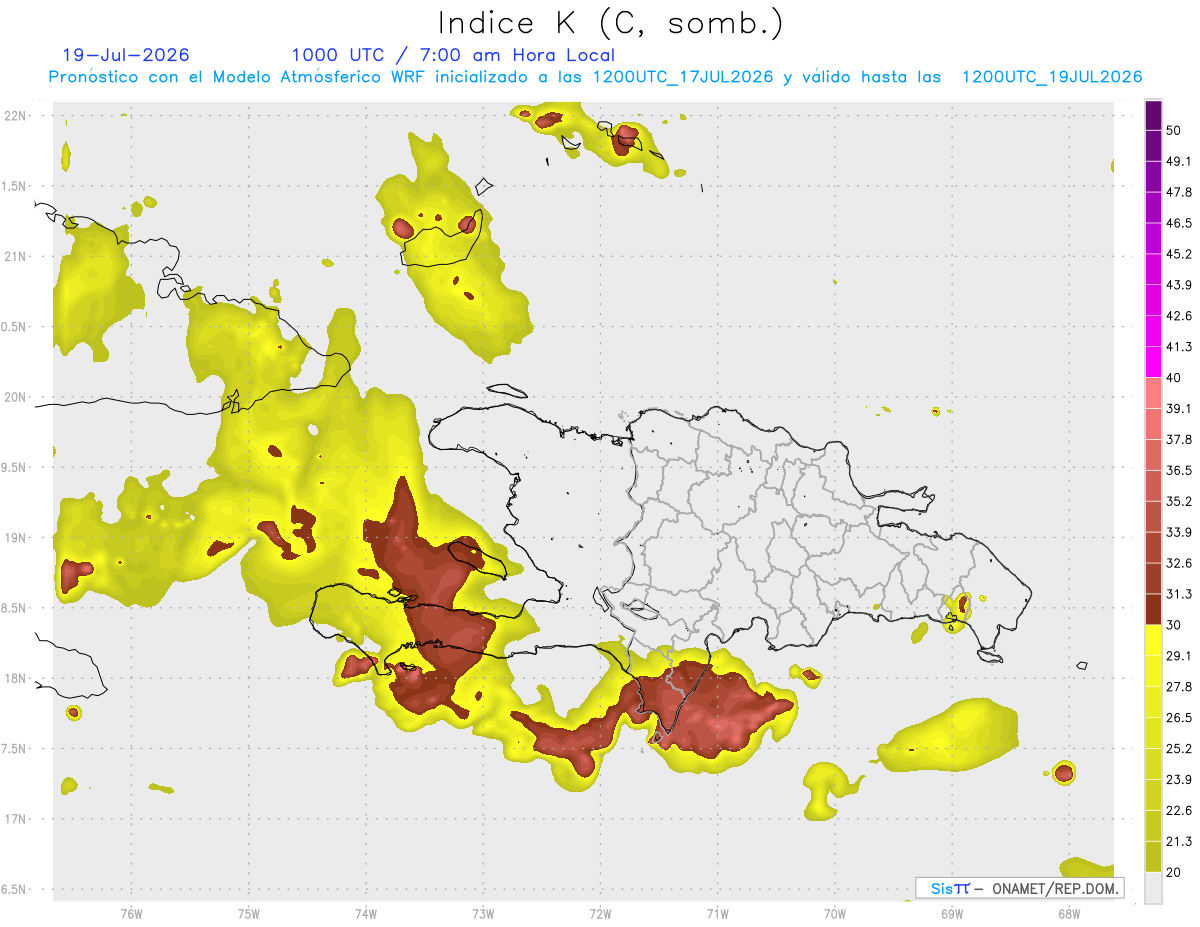
Task: Click the colorbar value '29.1'
Action: tap(1178, 656)
